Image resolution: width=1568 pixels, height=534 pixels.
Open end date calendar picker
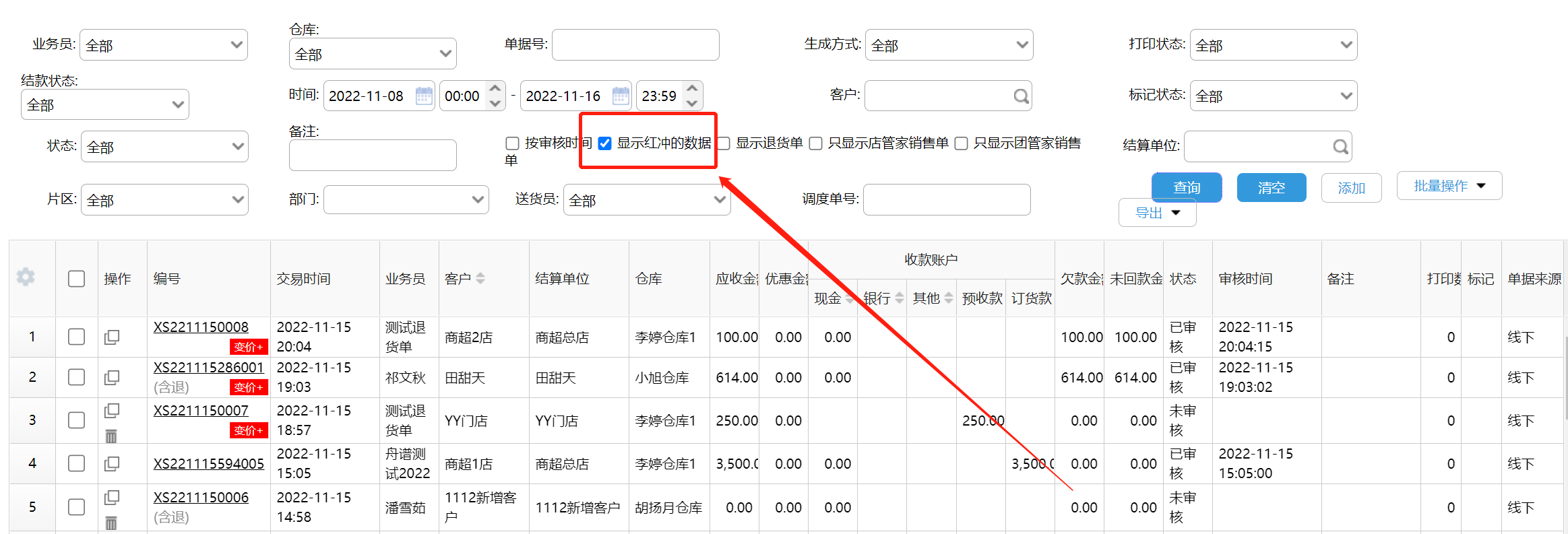coord(621,96)
